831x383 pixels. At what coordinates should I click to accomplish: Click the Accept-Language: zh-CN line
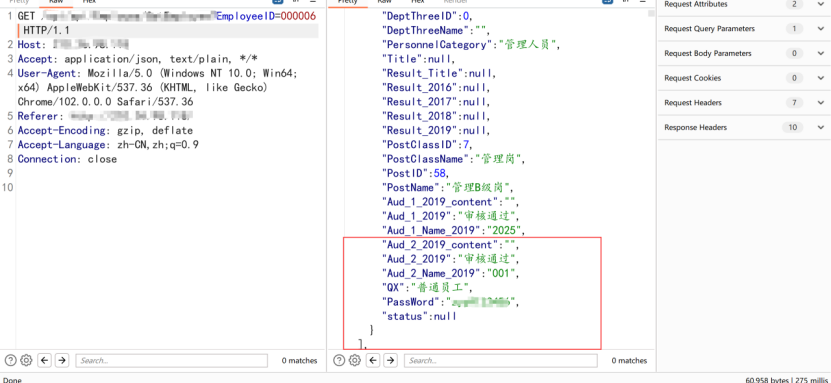pyautogui.click(x=108, y=145)
